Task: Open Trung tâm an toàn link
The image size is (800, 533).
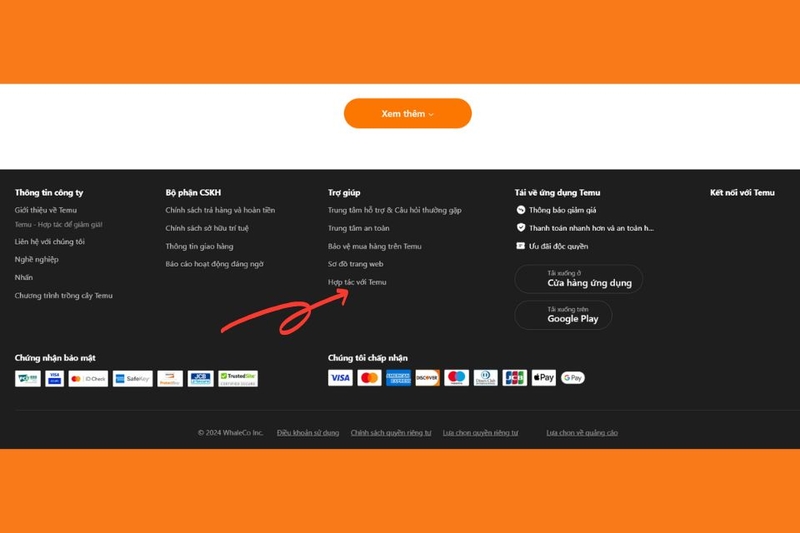Action: click(359, 228)
